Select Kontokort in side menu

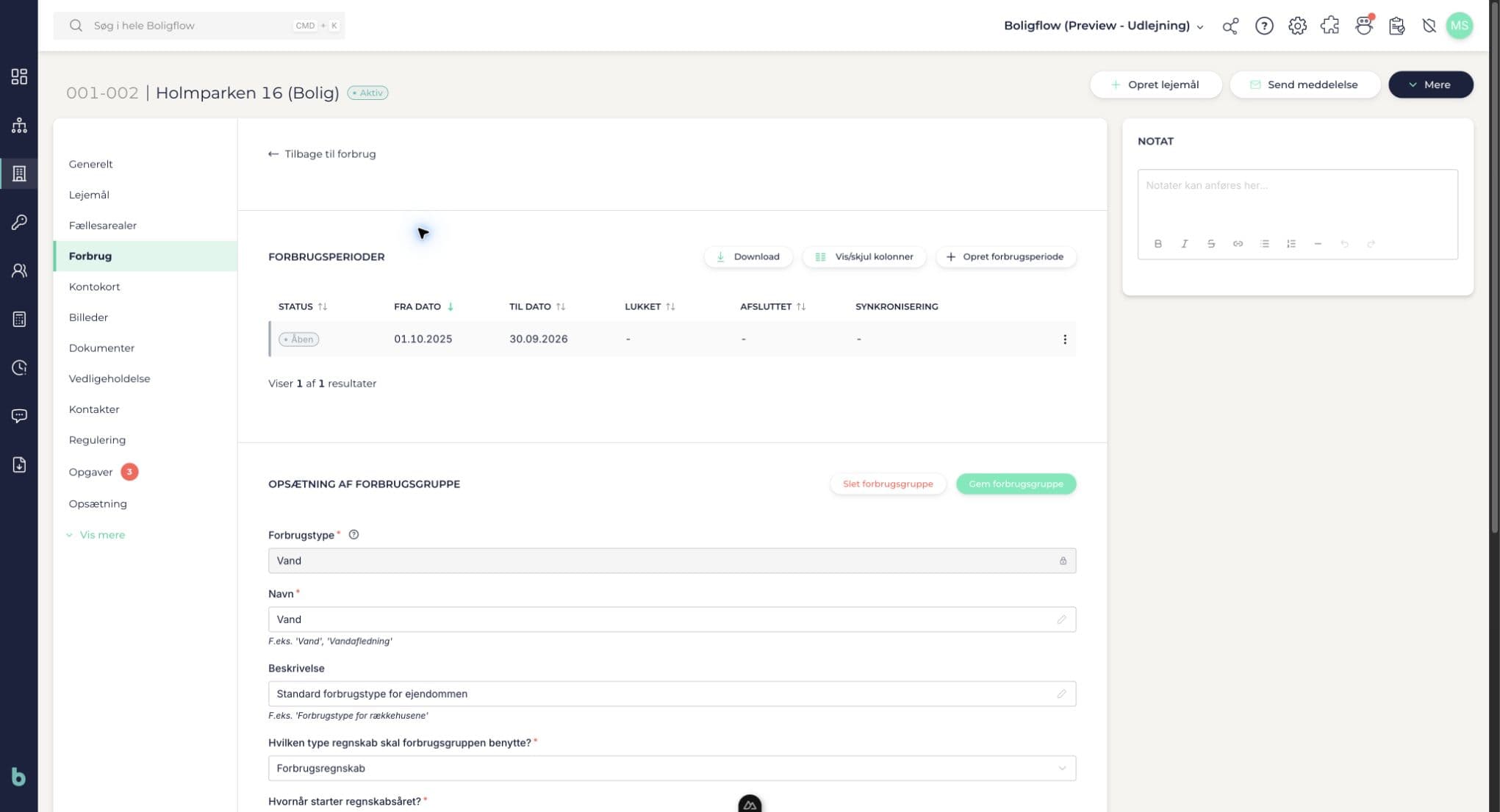95,287
